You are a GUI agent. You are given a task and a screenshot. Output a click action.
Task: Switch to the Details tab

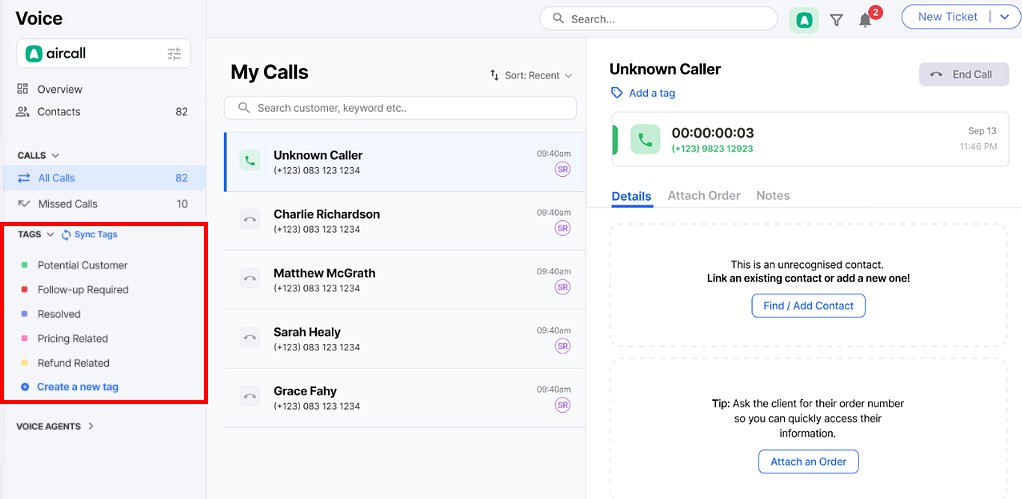pos(631,196)
